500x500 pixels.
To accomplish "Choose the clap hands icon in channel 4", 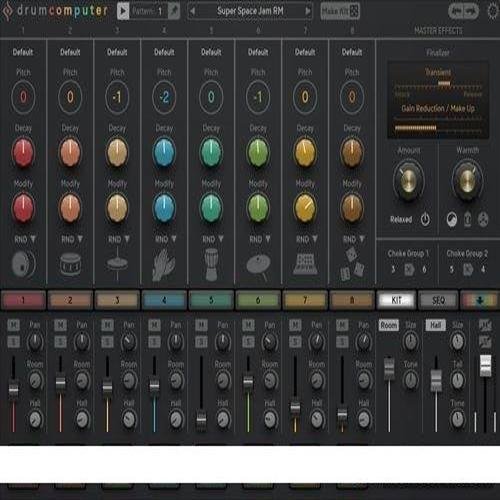I will click(164, 265).
